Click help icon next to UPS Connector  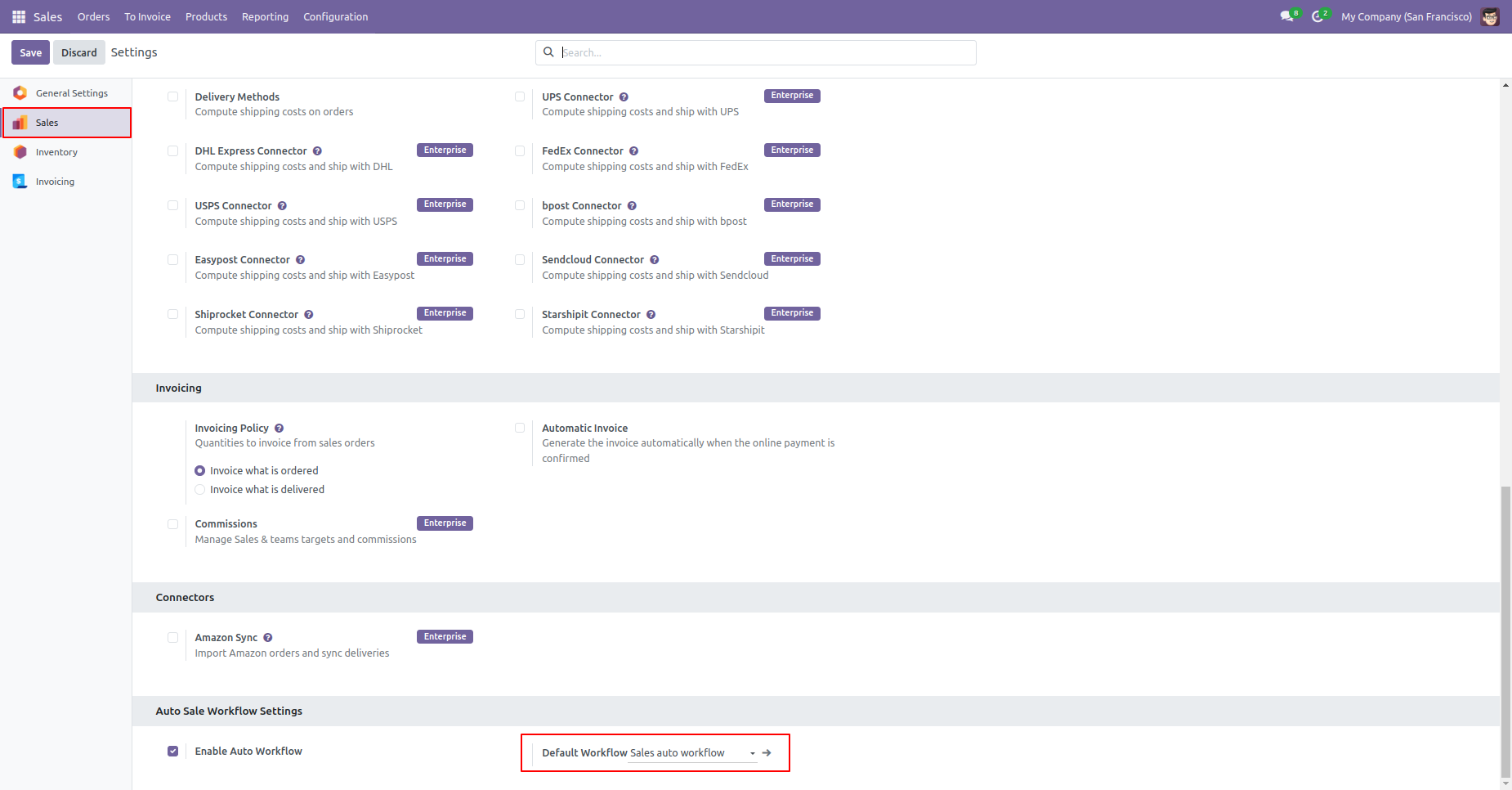(624, 97)
